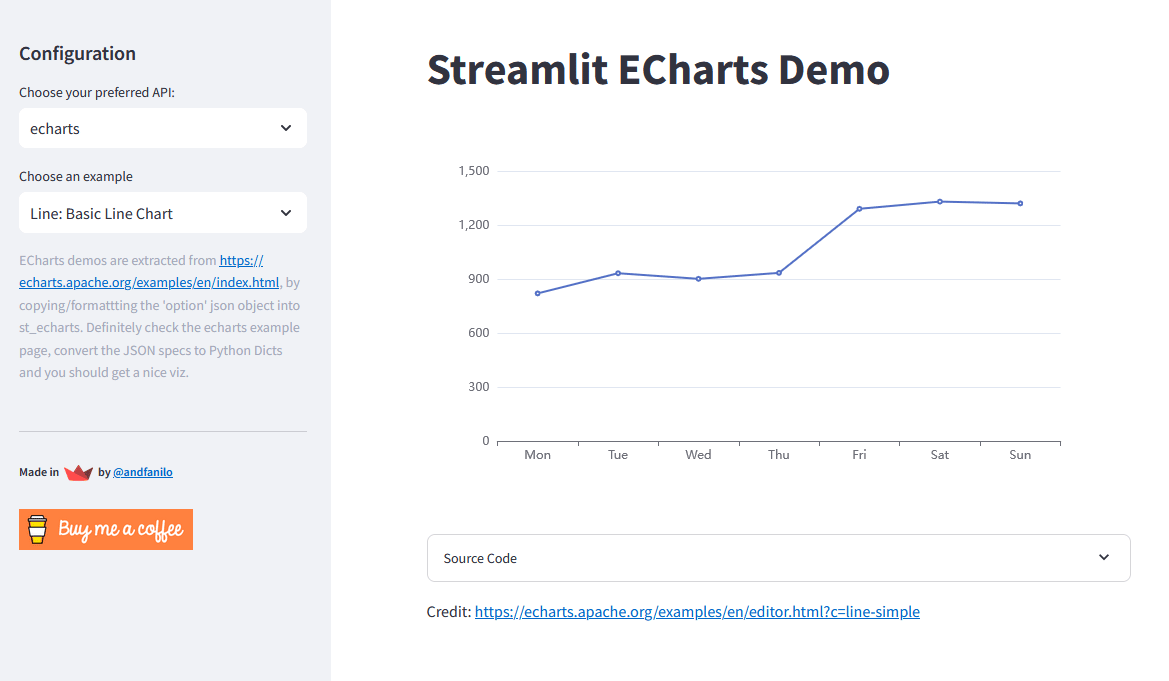Click the chevron in the echarts API selectbox

click(x=286, y=128)
